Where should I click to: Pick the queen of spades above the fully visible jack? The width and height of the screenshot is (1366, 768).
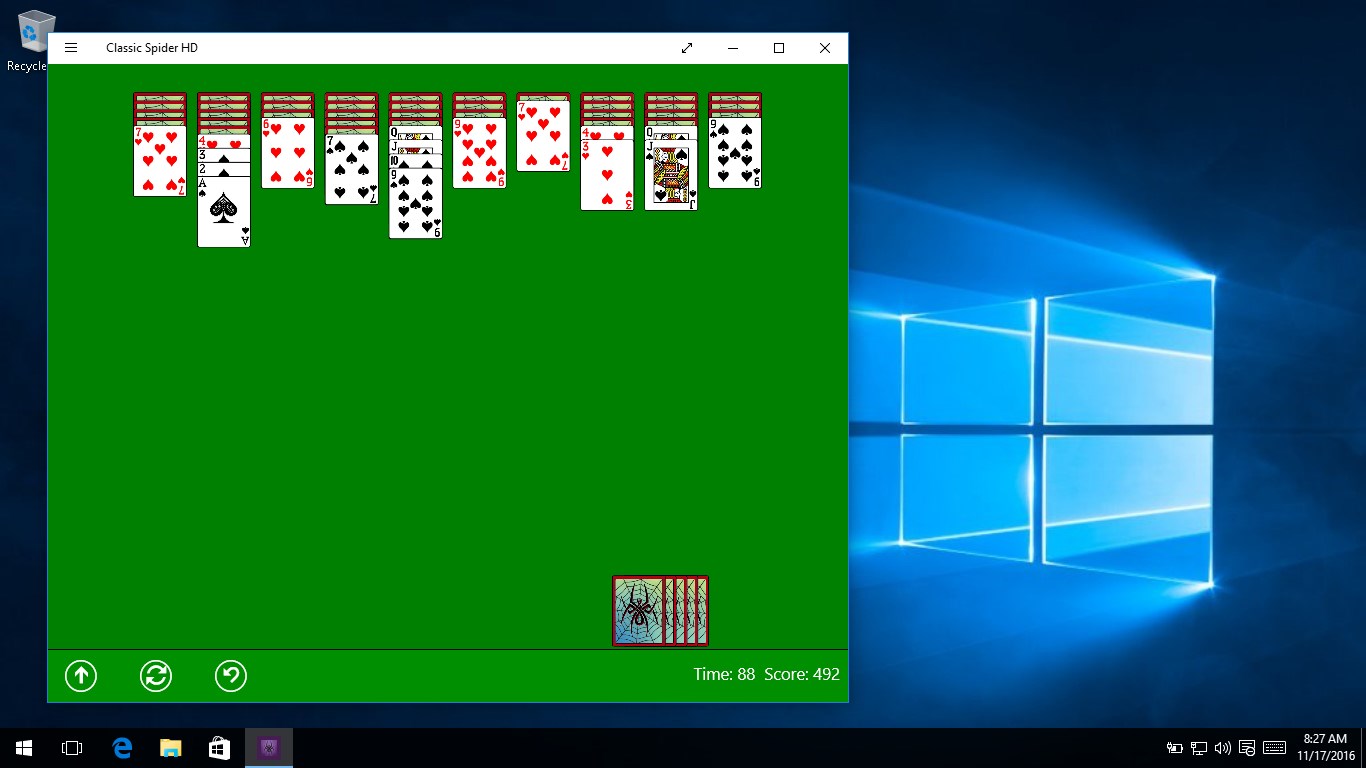671,132
